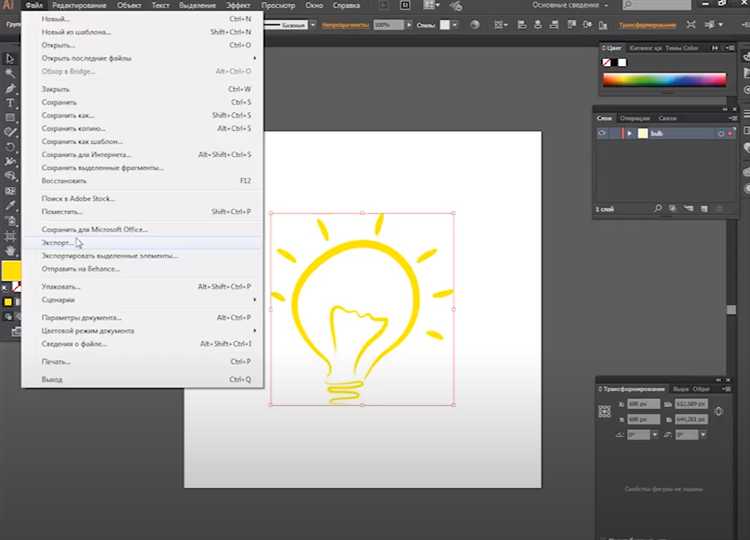Select the Eyedropper tool
The image size is (750, 540).
click(11, 204)
